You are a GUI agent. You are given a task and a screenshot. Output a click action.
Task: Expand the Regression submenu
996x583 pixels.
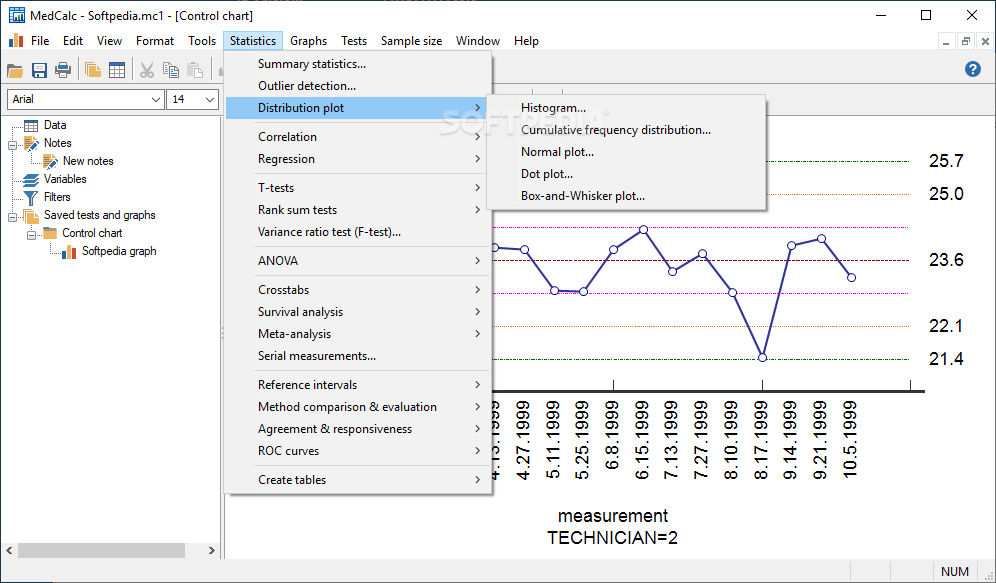358,159
